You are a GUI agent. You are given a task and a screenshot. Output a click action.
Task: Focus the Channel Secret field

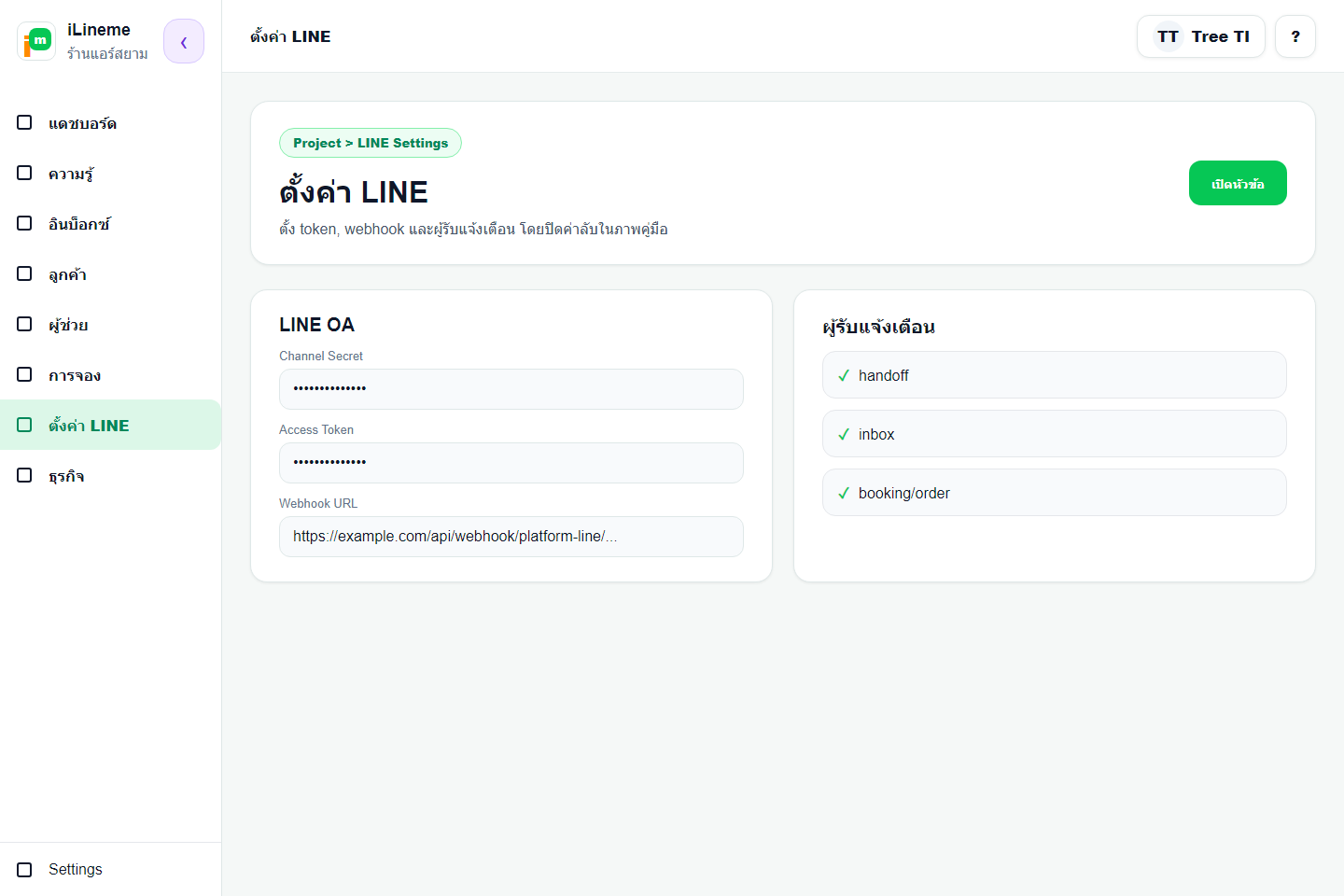[x=511, y=389]
